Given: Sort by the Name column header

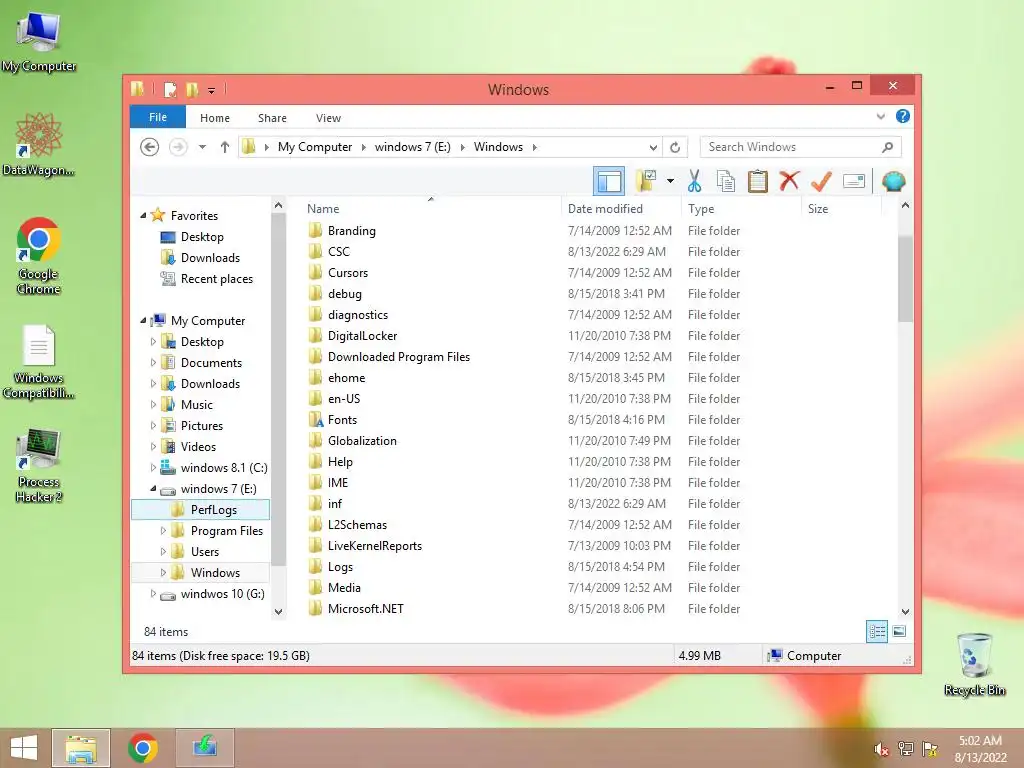Looking at the screenshot, I should pyautogui.click(x=430, y=208).
